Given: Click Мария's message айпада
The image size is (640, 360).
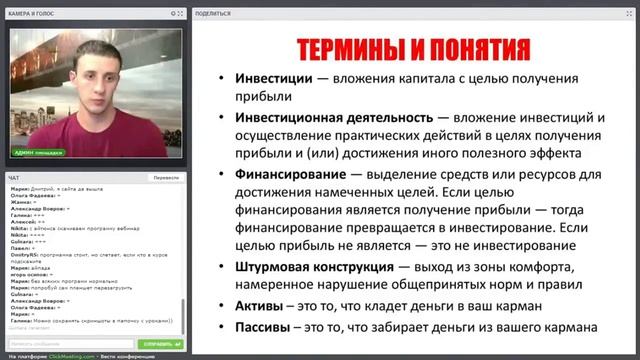Looking at the screenshot, I should pyautogui.click(x=30, y=268).
